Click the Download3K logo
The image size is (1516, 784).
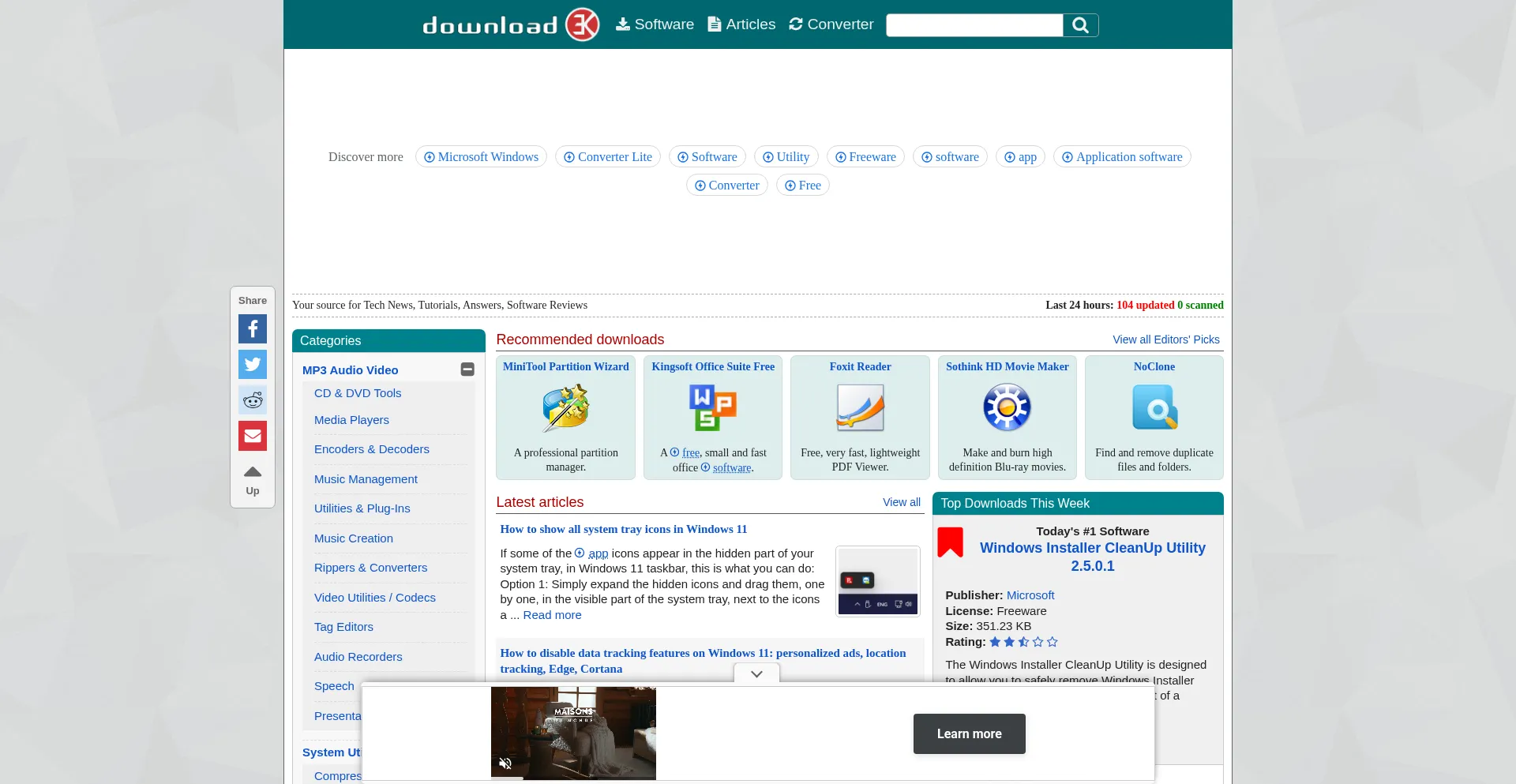coord(510,24)
